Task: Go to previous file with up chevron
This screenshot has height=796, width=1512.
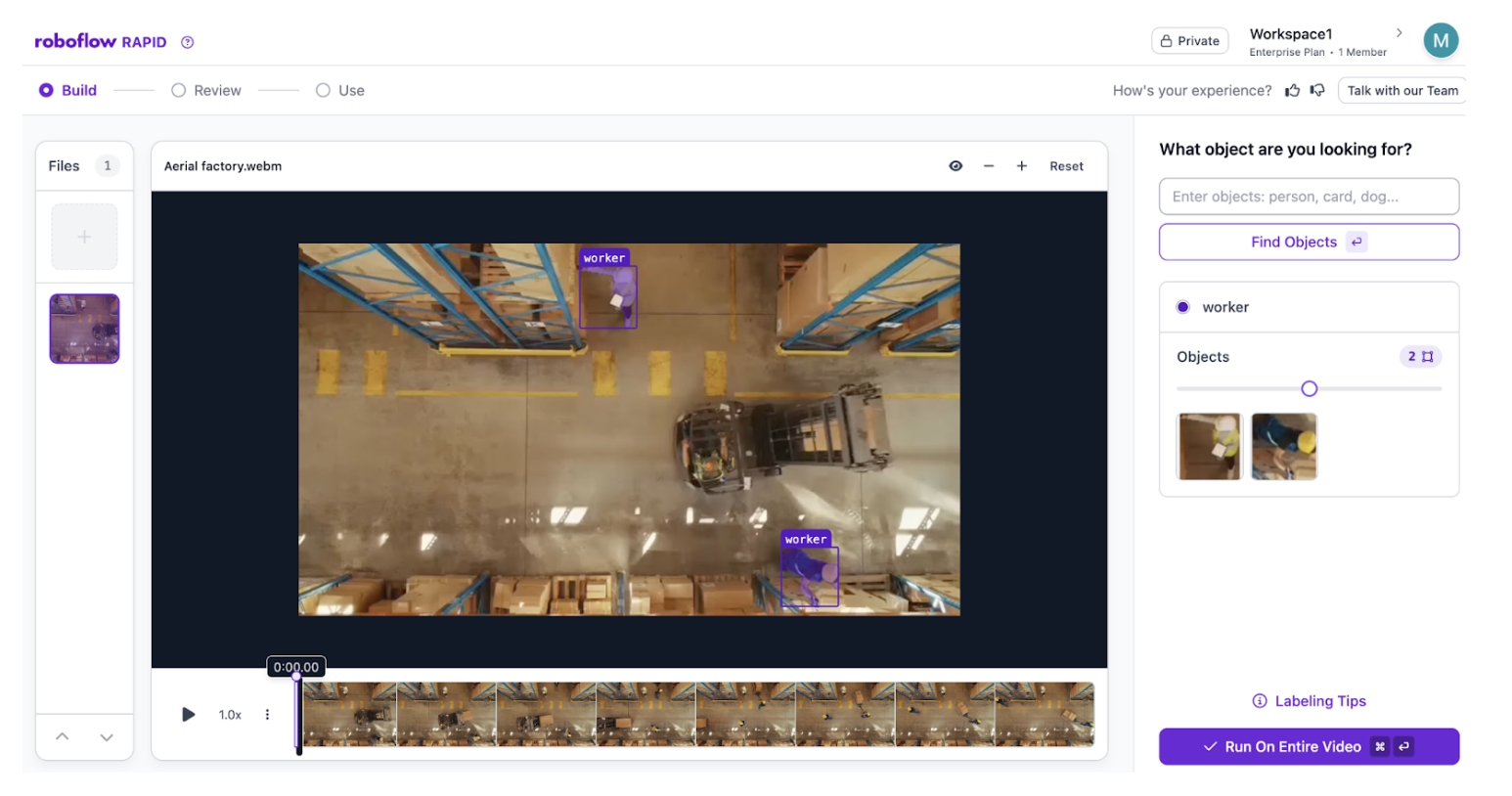Action: 62,737
